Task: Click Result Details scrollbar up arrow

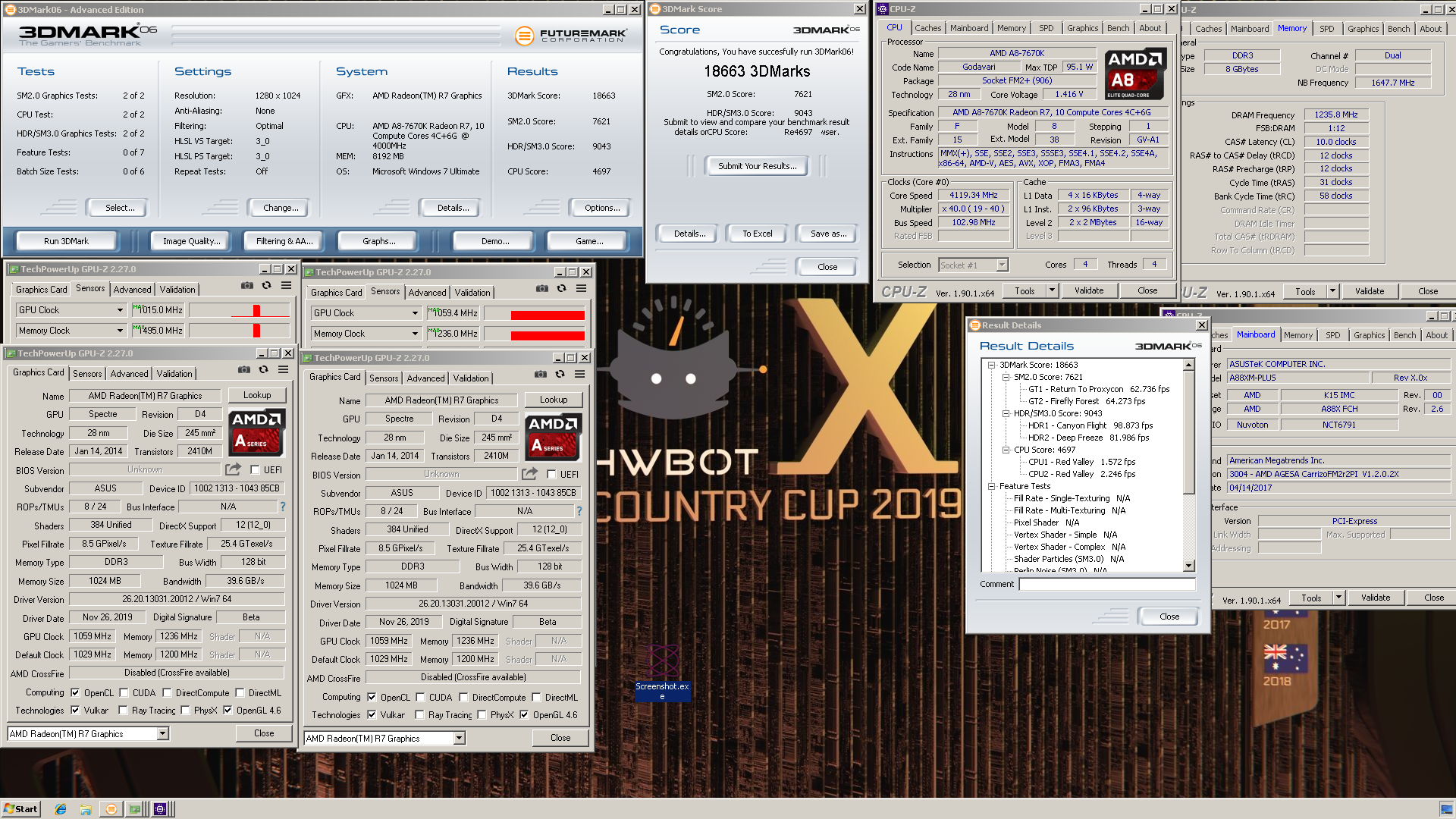Action: click(1189, 365)
